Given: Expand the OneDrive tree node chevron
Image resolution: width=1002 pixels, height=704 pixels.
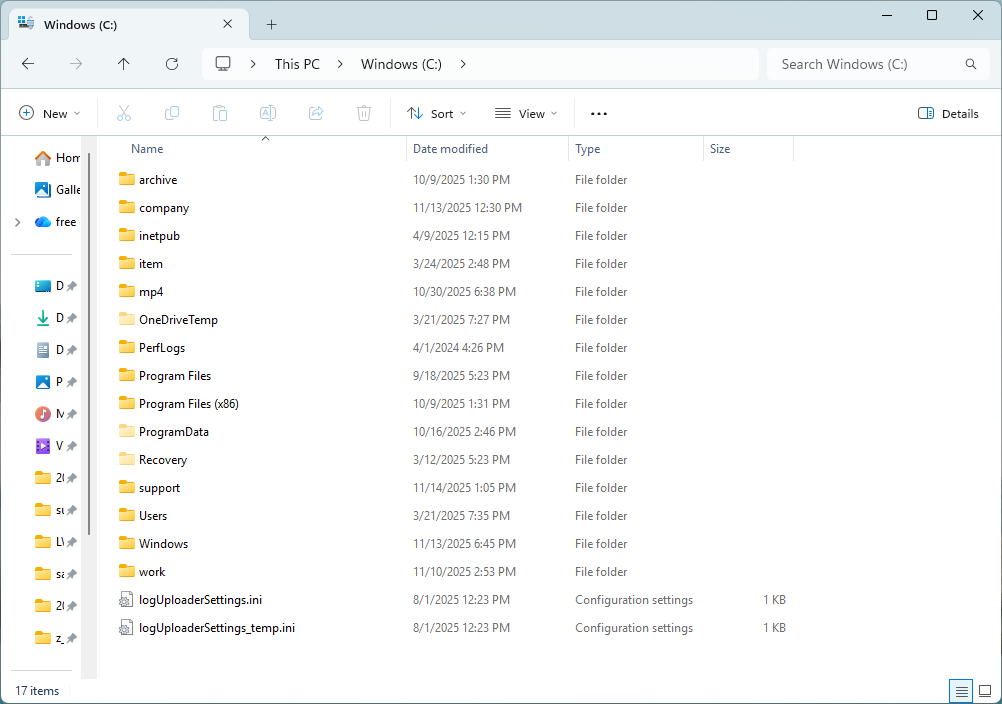Looking at the screenshot, I should [x=18, y=222].
